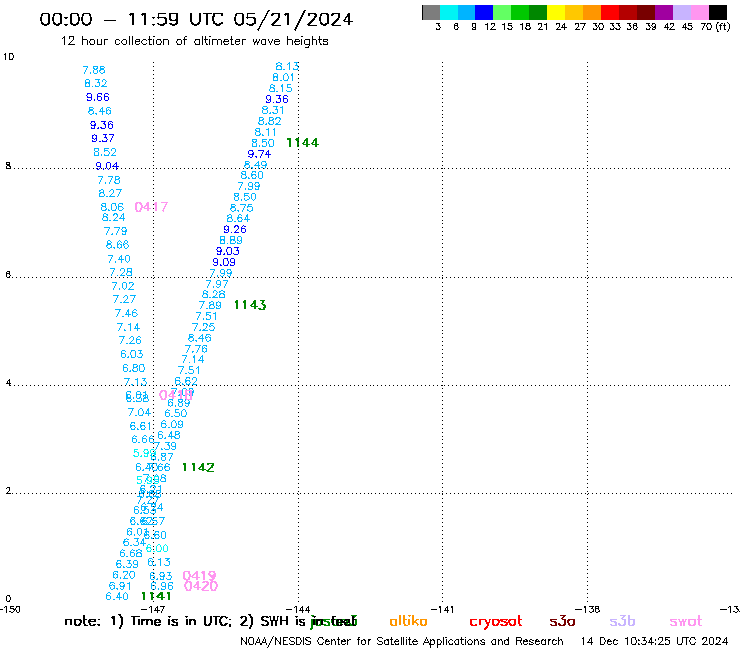
Task: Click the wave height value '7.02'
Action: click(x=123, y=286)
